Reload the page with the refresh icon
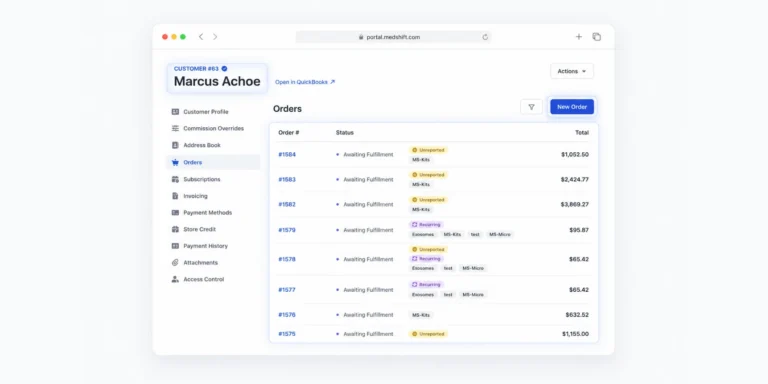 click(485, 37)
